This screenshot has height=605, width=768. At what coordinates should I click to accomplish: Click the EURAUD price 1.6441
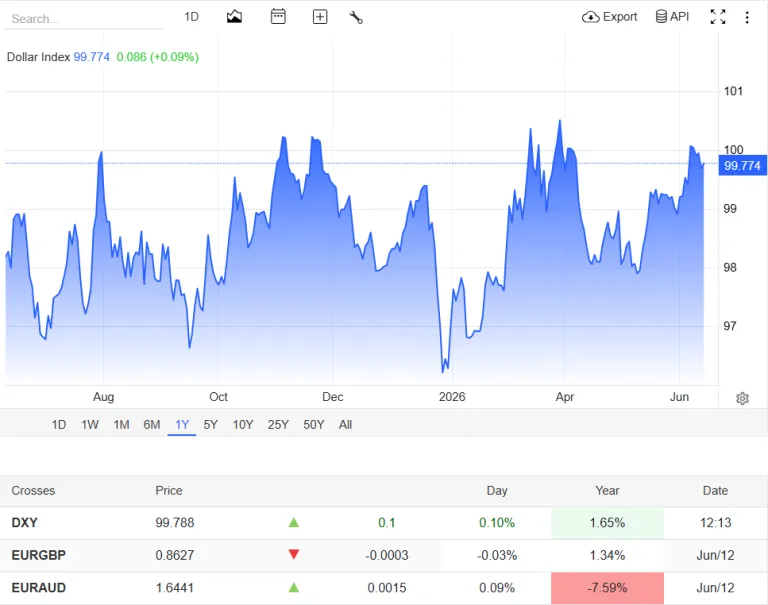point(175,587)
